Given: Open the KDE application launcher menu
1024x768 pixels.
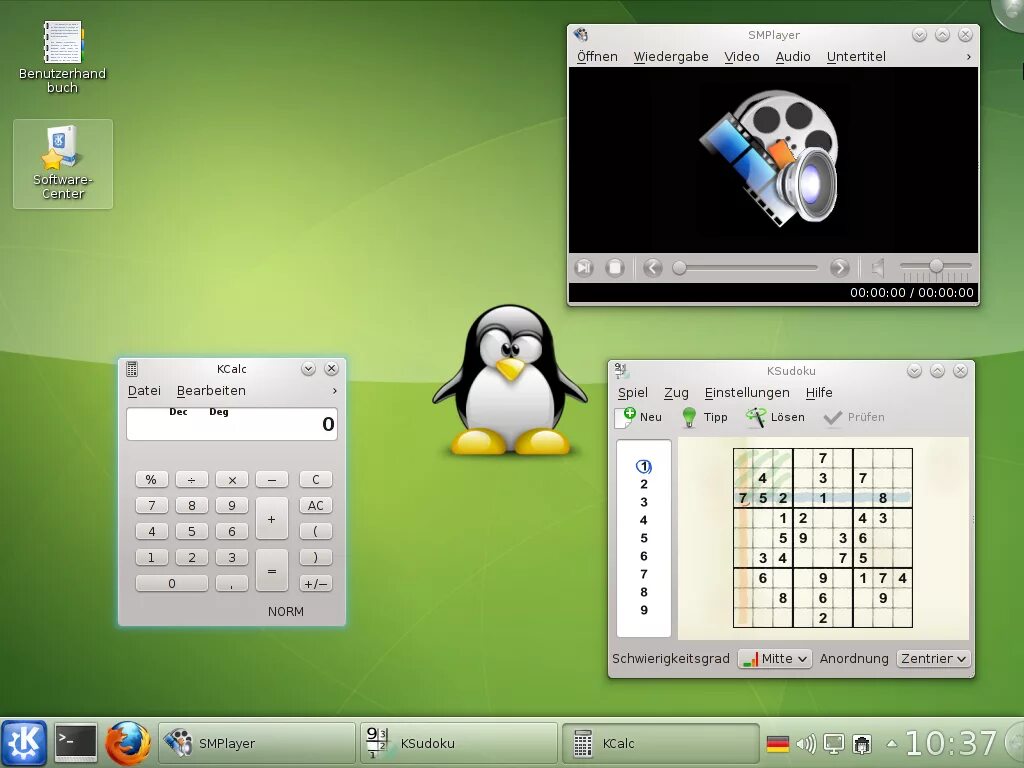Looking at the screenshot, I should click(24, 743).
